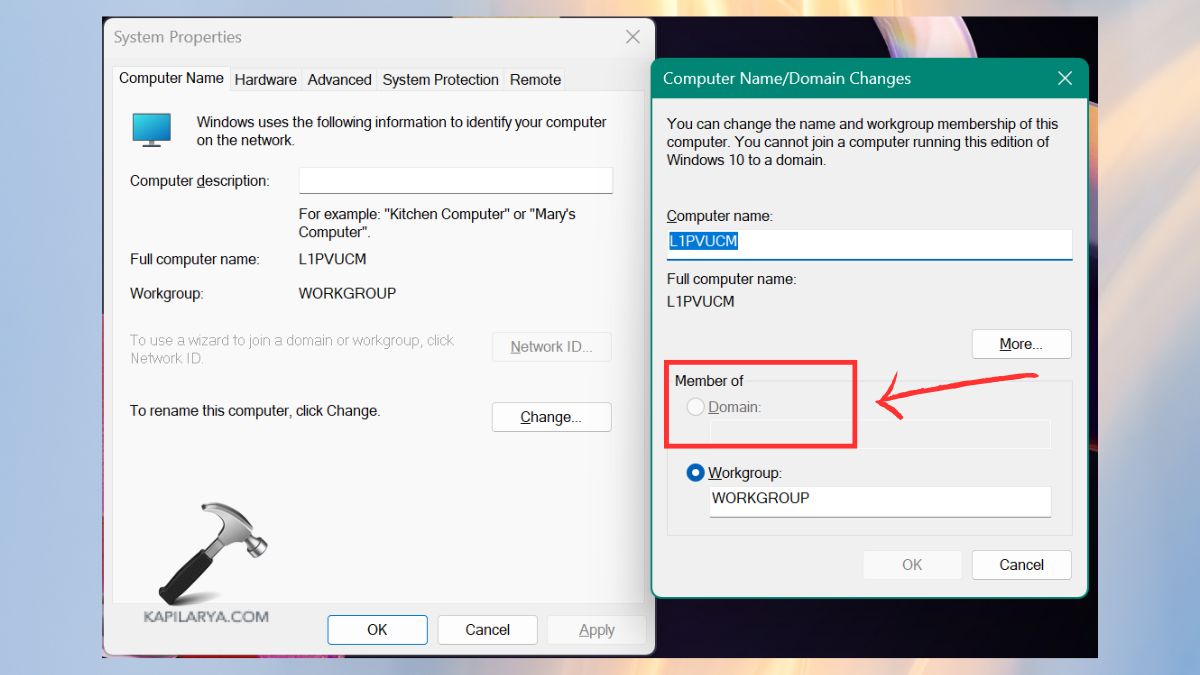Image resolution: width=1200 pixels, height=675 pixels.
Task: Click the Computer name text field
Action: point(868,242)
